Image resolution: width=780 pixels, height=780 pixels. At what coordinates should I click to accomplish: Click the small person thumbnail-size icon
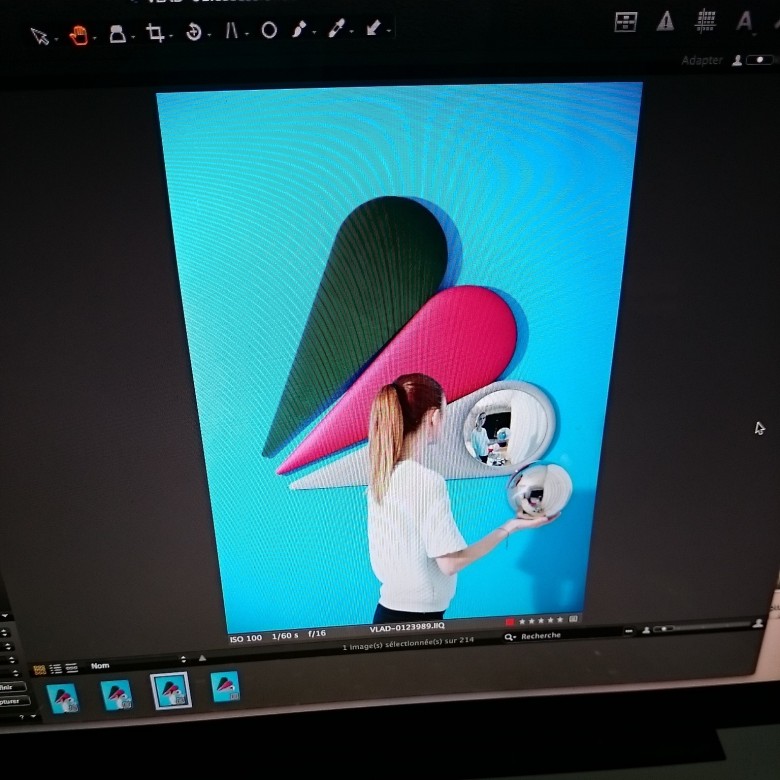coord(646,630)
